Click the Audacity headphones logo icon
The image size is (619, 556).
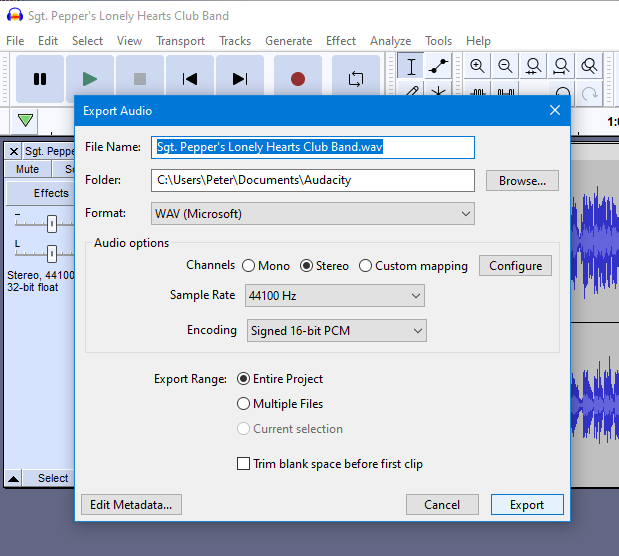pyautogui.click(x=15, y=15)
